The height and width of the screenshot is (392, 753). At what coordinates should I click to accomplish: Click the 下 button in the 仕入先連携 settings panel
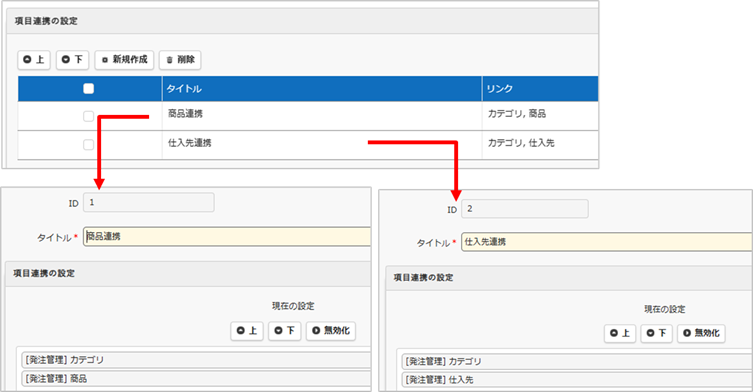656,333
